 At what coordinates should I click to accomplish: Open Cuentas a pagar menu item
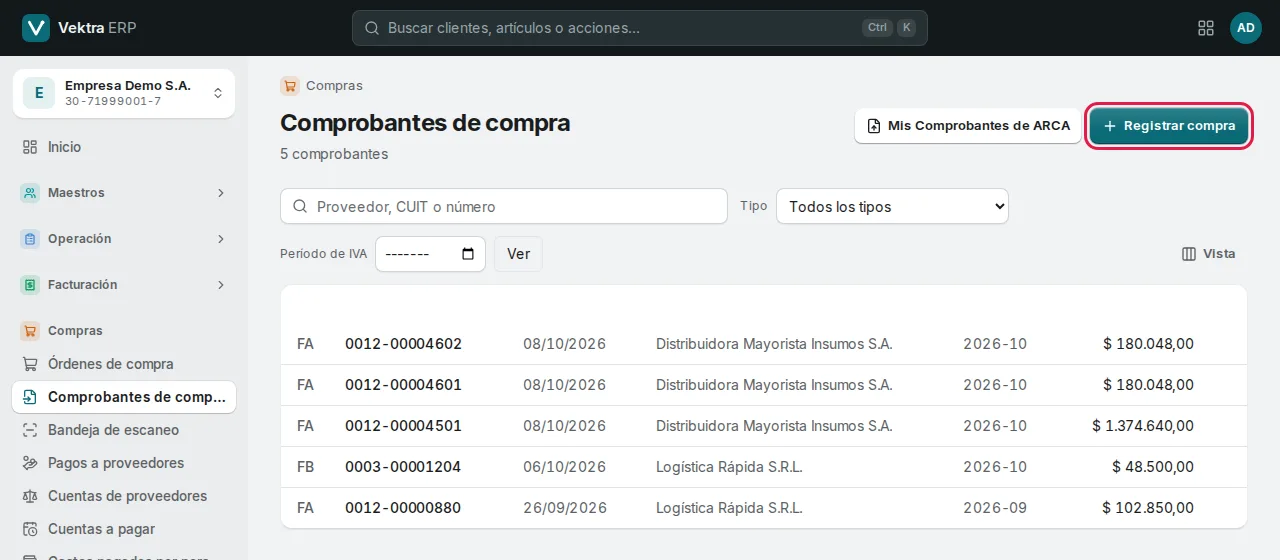tap(124, 529)
